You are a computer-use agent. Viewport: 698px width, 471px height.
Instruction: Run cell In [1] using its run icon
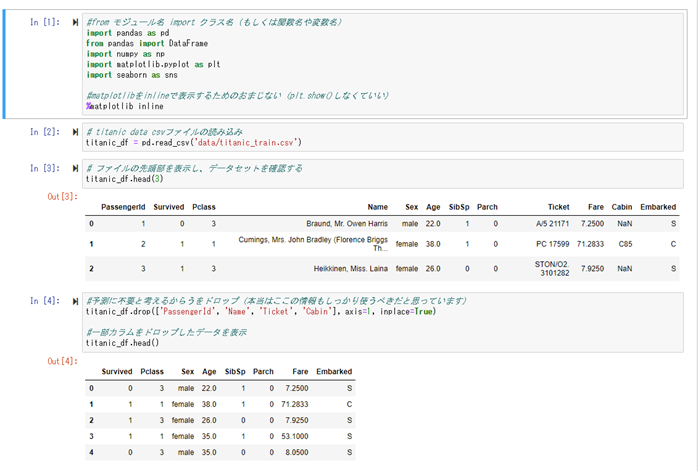75,22
